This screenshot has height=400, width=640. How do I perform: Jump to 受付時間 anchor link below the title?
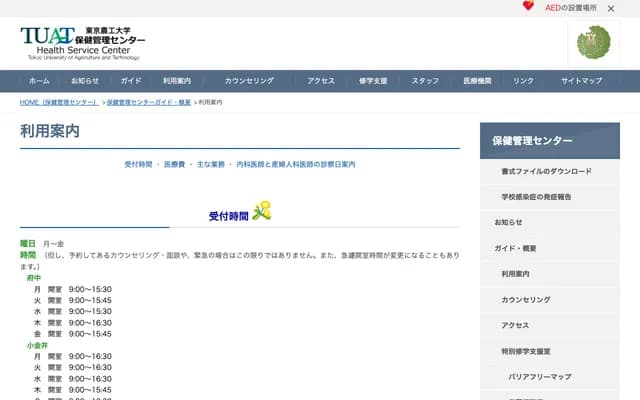(138, 164)
